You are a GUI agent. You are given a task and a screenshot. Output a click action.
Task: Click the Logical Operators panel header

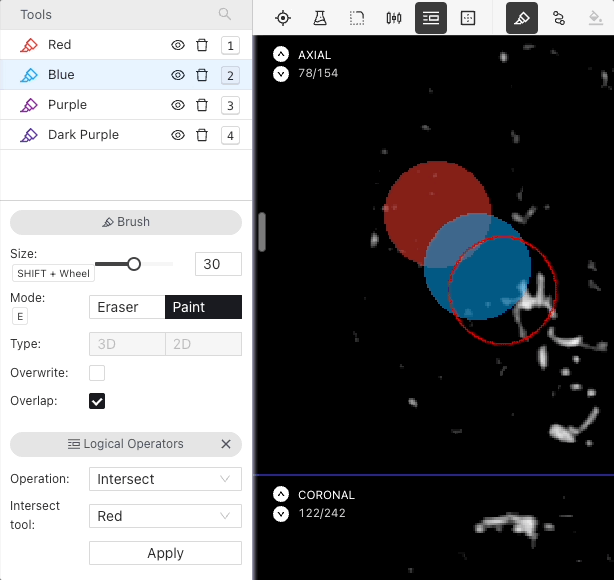[x=126, y=444]
